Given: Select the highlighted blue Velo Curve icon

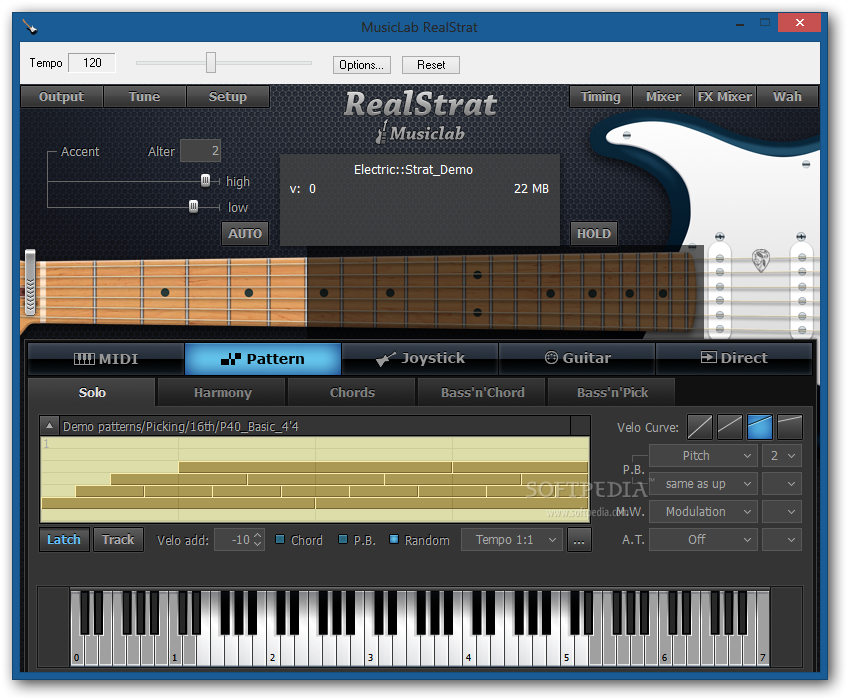Looking at the screenshot, I should click(759, 427).
